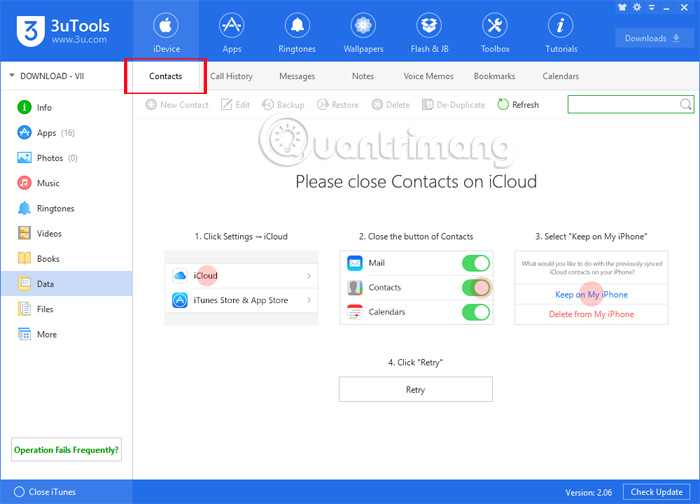Collapse the DOWNLOAD - VII device tree
The image size is (700, 504).
(12, 75)
